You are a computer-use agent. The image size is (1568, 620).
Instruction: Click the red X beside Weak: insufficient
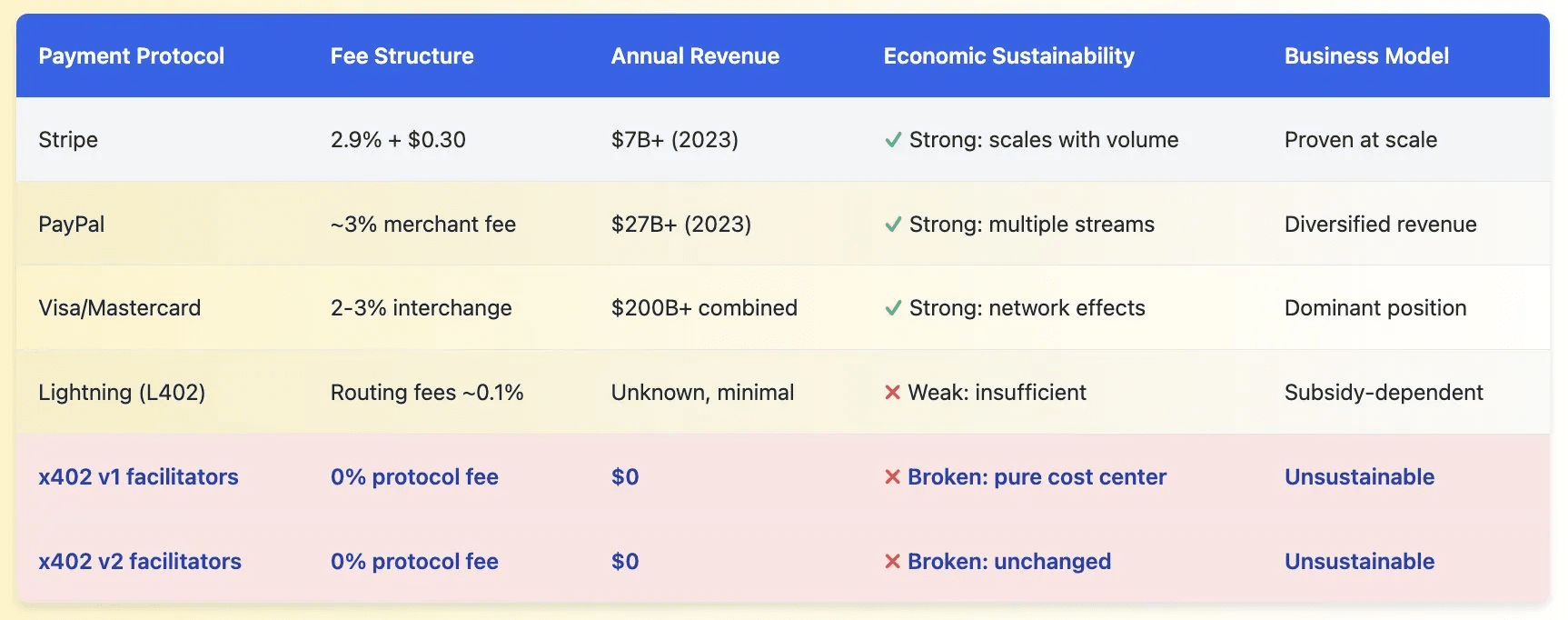892,393
